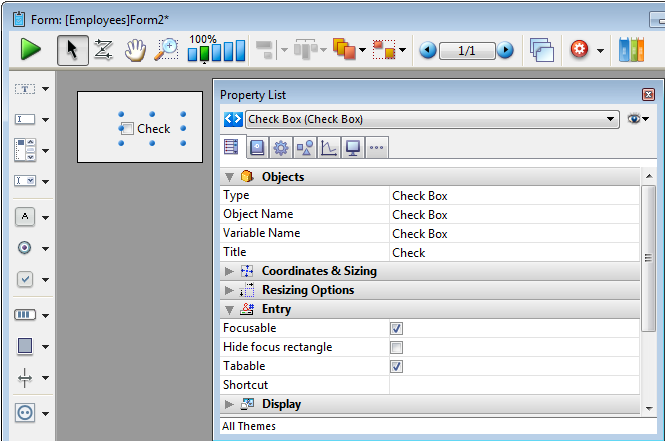665x441 pixels.
Task: Click the Shortcut property value field
Action: click(512, 385)
